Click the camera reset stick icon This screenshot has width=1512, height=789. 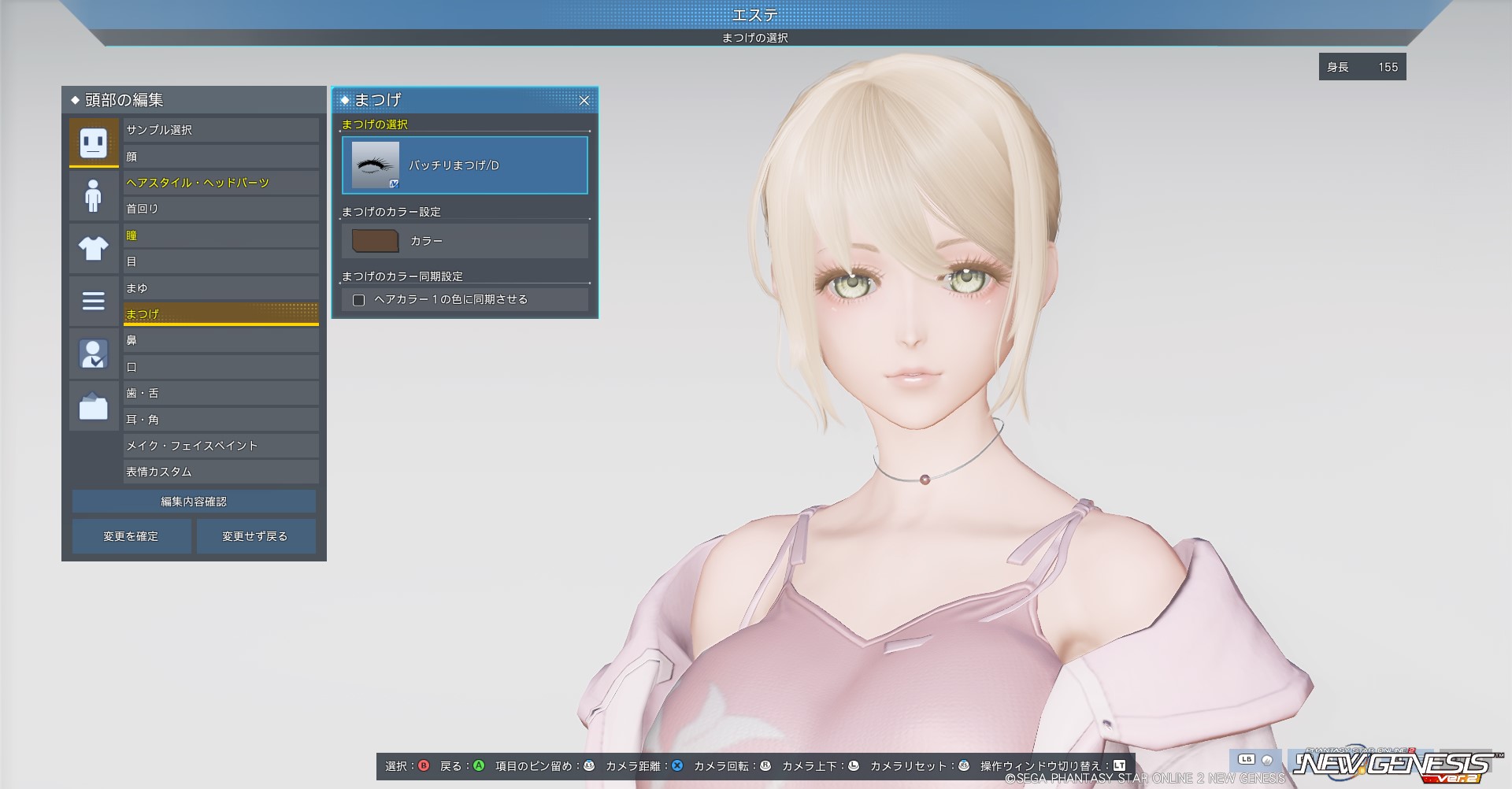(964, 765)
